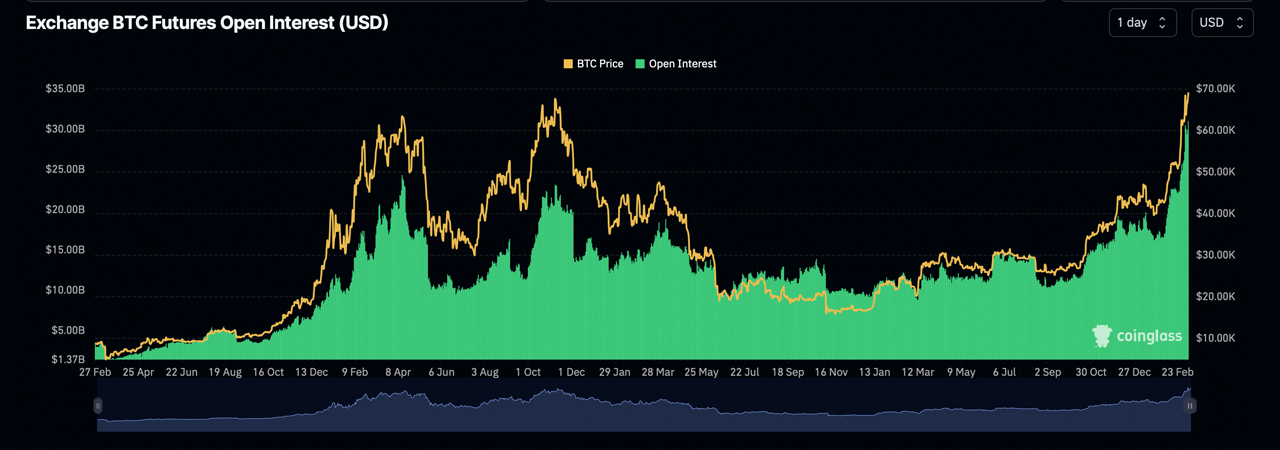Screen dimensions: 1280x450
Task: Click the coinglass logo watermark
Action: click(x=1137, y=336)
